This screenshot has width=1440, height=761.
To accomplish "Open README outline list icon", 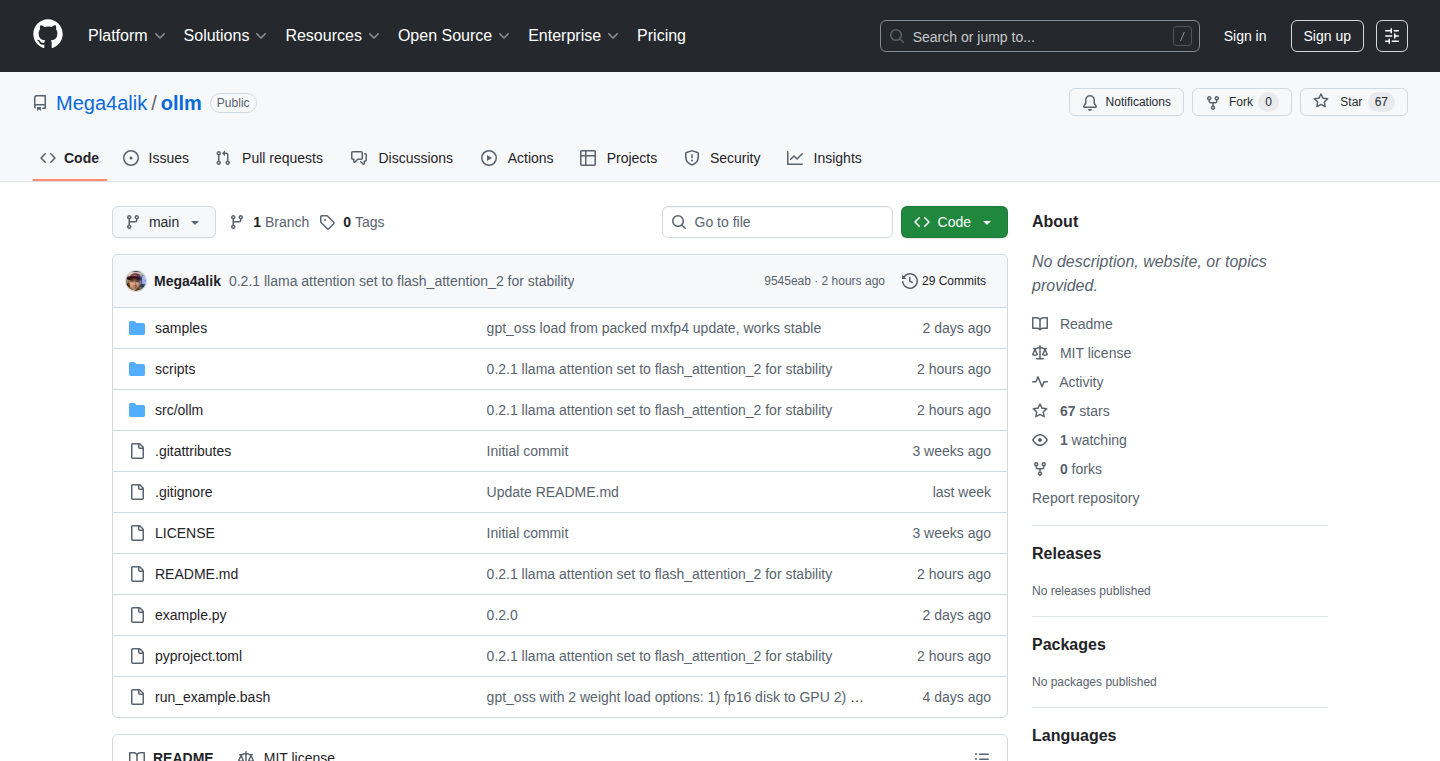I will click(982, 757).
